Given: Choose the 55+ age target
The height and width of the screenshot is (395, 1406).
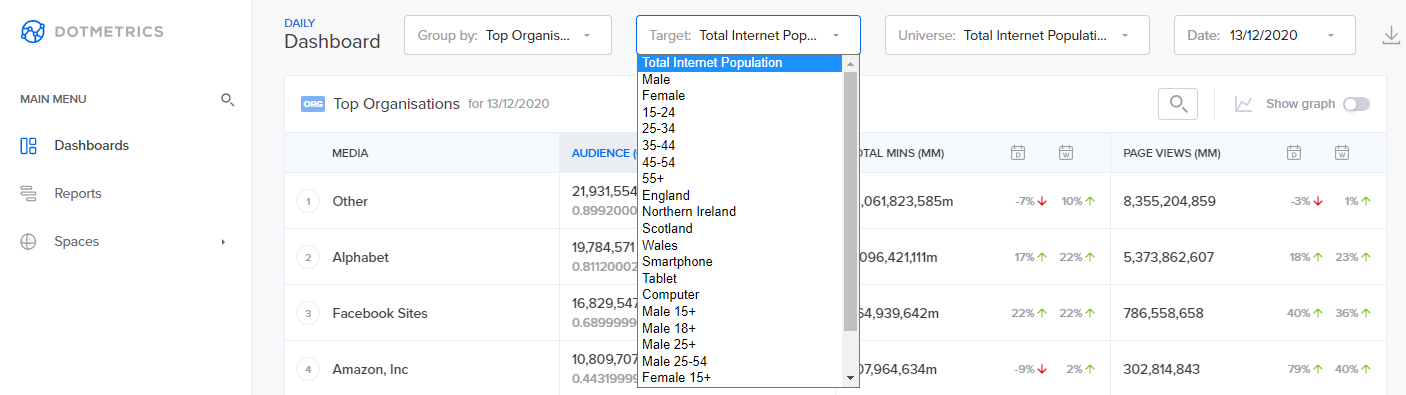Looking at the screenshot, I should click(741, 178).
